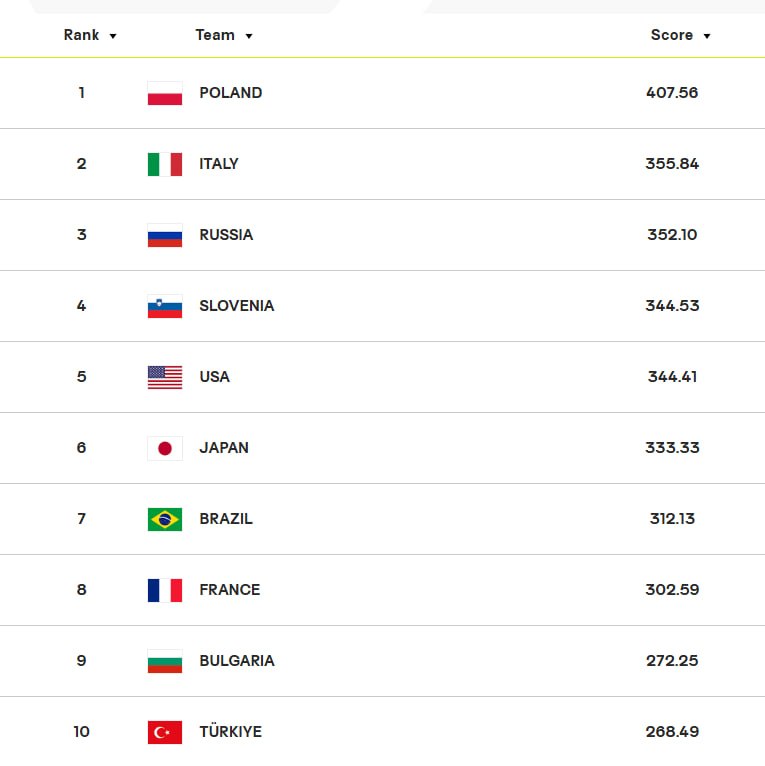Select Japan's score 333.33
765x766 pixels.
pyautogui.click(x=672, y=447)
